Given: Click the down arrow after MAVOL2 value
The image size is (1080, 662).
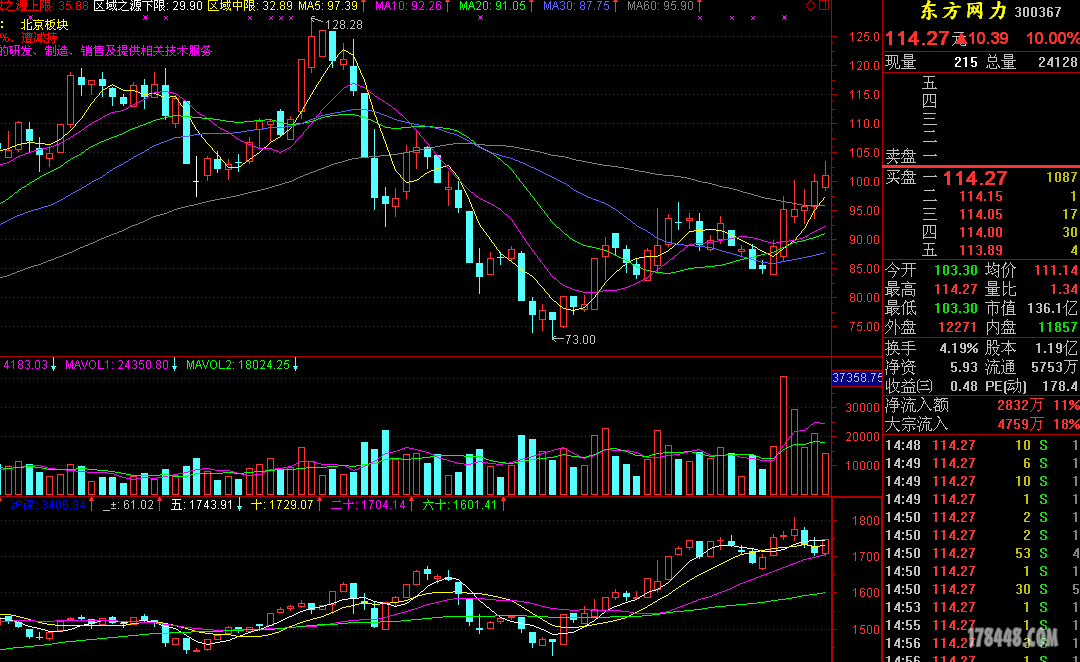Looking at the screenshot, I should [296, 365].
